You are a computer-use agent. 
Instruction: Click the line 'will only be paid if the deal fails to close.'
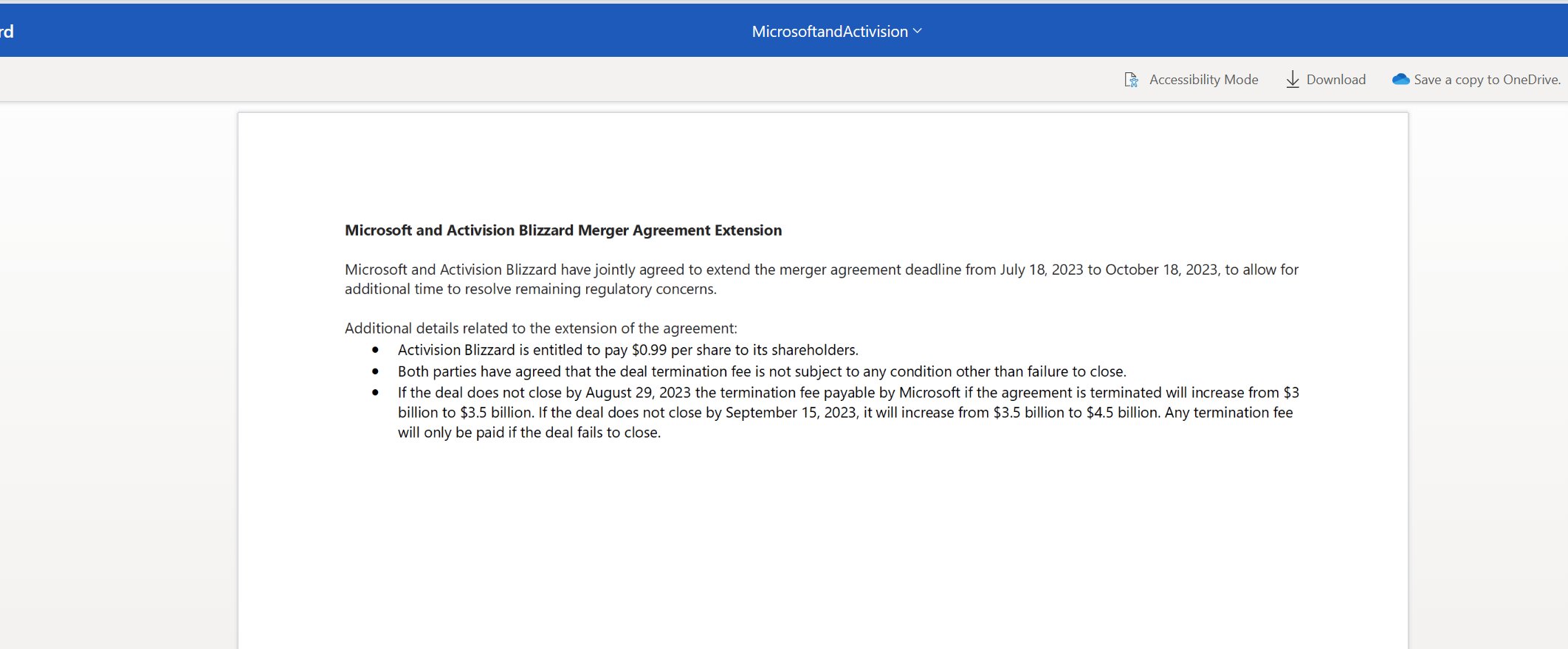(529, 433)
